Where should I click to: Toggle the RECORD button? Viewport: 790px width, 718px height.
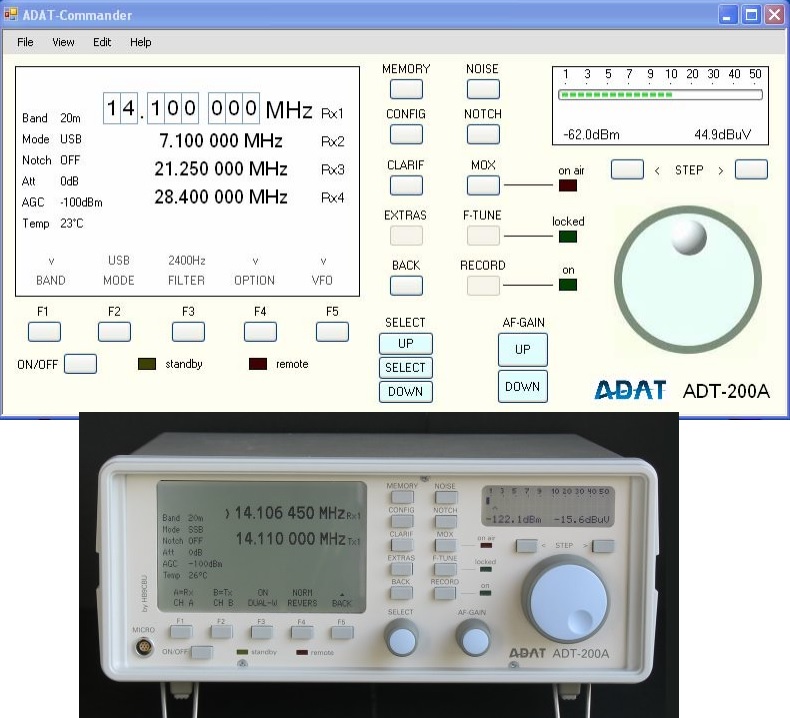[483, 286]
